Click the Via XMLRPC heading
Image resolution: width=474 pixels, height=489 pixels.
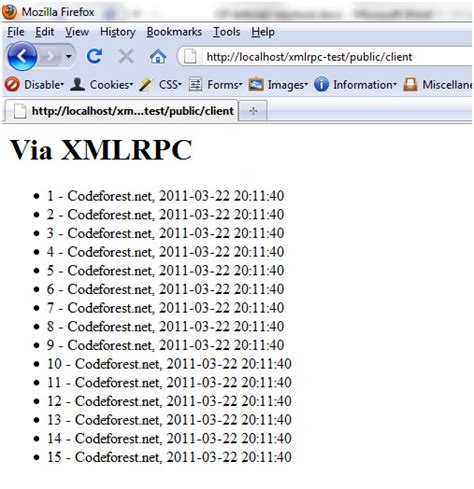101,150
